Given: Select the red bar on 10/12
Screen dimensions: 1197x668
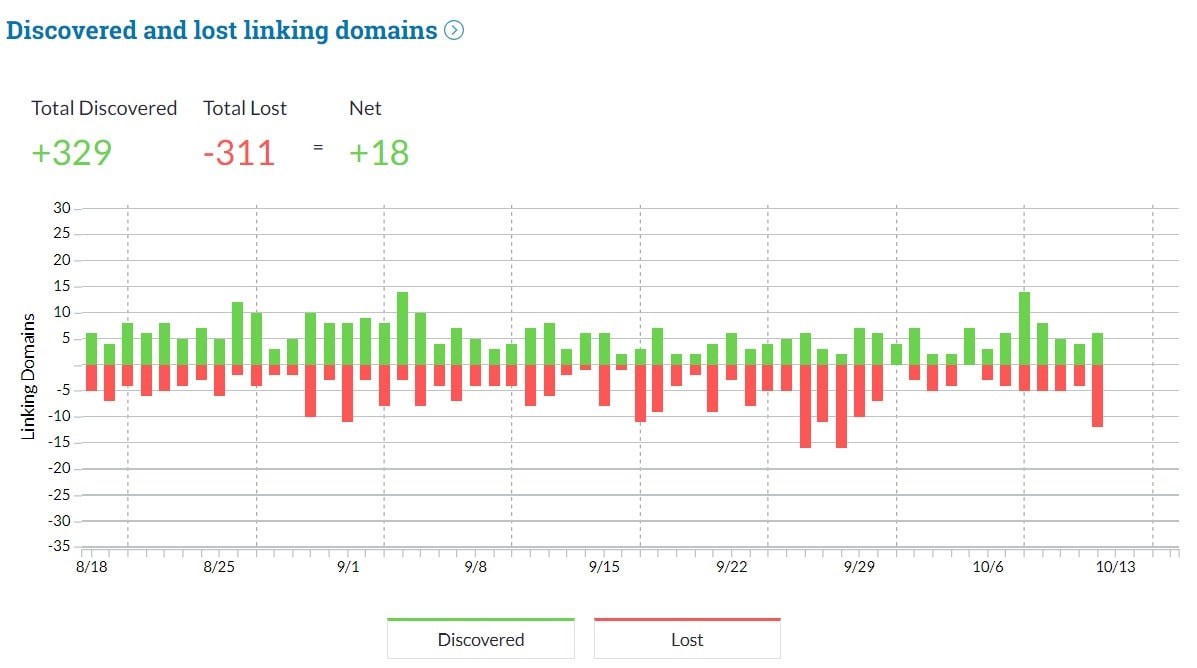Looking at the screenshot, I should 1096,395.
